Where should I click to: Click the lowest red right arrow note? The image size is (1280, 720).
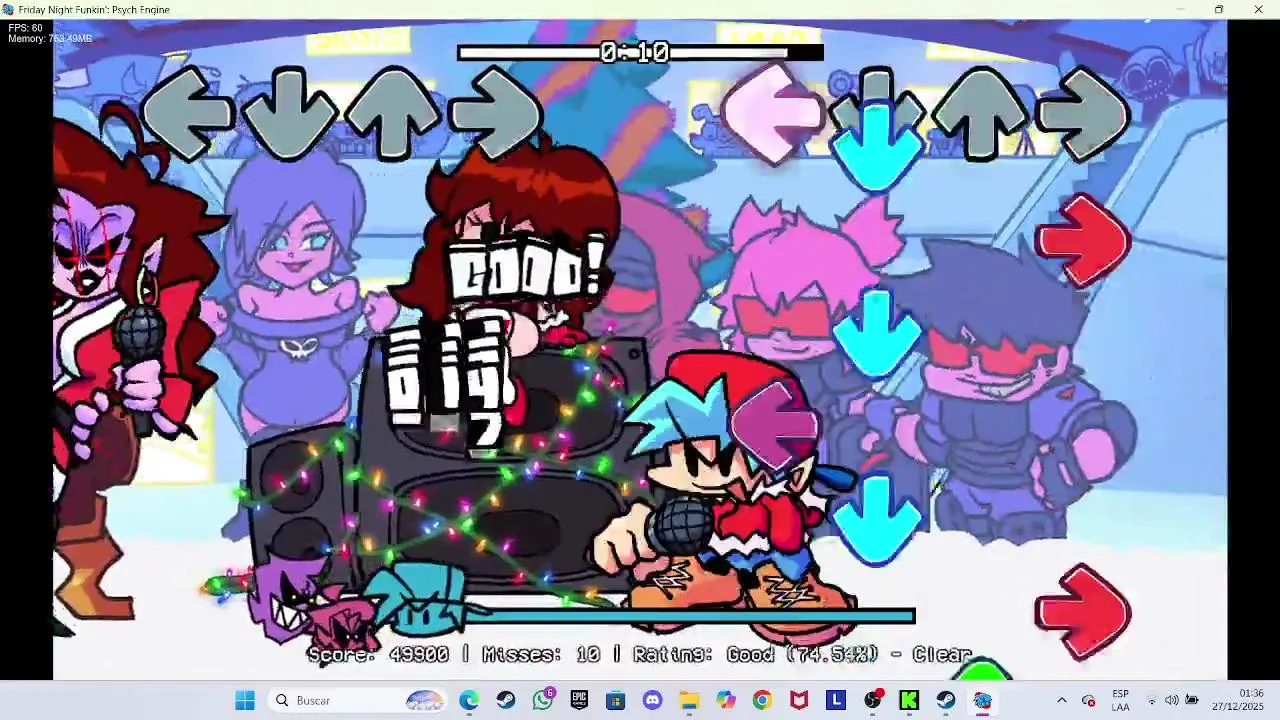[1084, 612]
